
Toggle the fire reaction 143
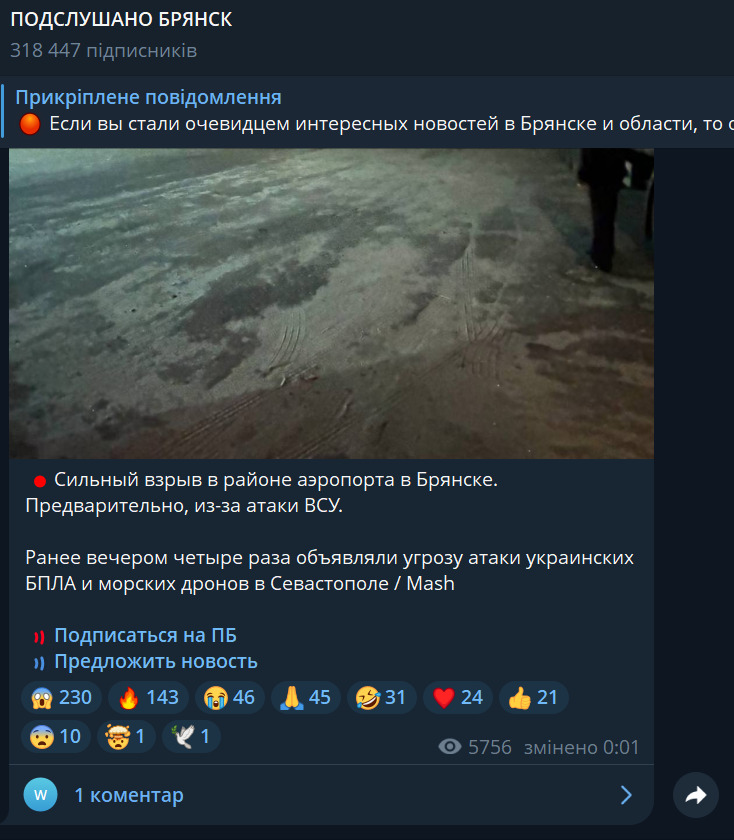pyautogui.click(x=148, y=698)
